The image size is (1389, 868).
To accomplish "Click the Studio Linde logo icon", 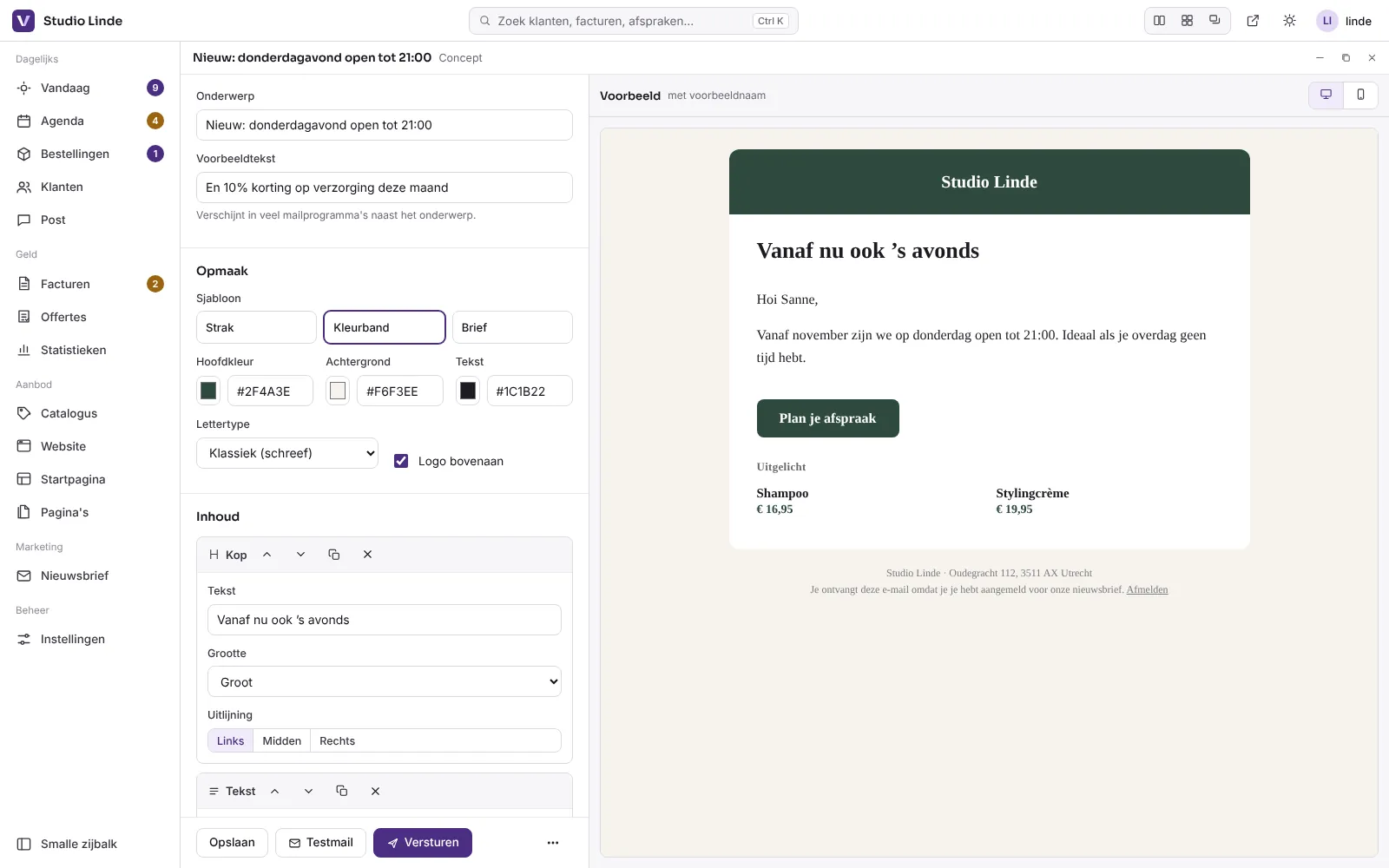I will pos(23,21).
